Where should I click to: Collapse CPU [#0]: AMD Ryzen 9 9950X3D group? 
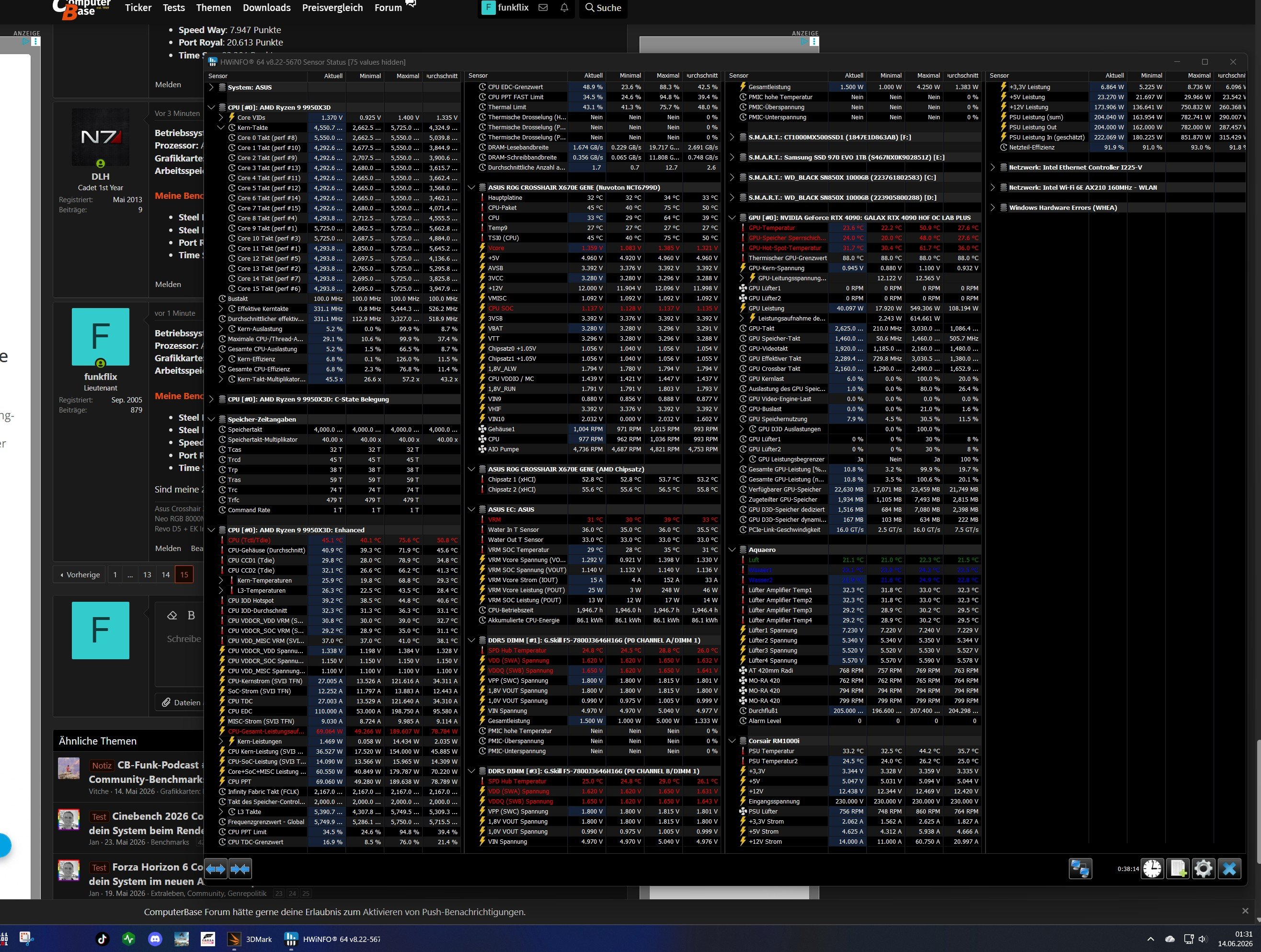point(211,107)
